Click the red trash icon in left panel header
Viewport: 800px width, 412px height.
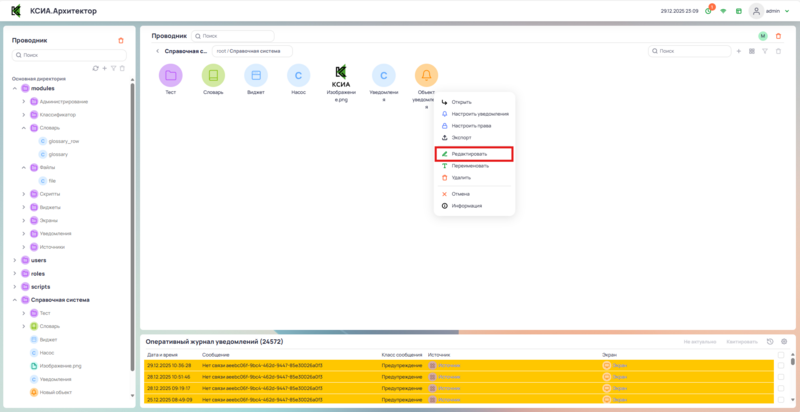[122, 40]
